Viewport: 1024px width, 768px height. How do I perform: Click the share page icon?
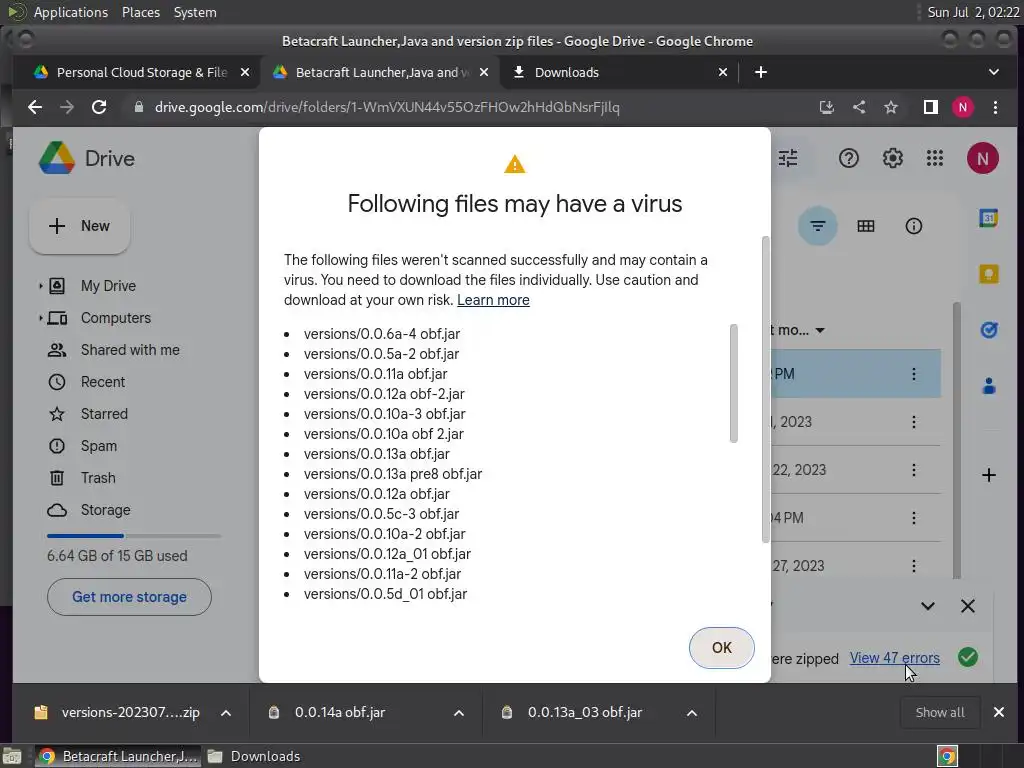point(859,107)
